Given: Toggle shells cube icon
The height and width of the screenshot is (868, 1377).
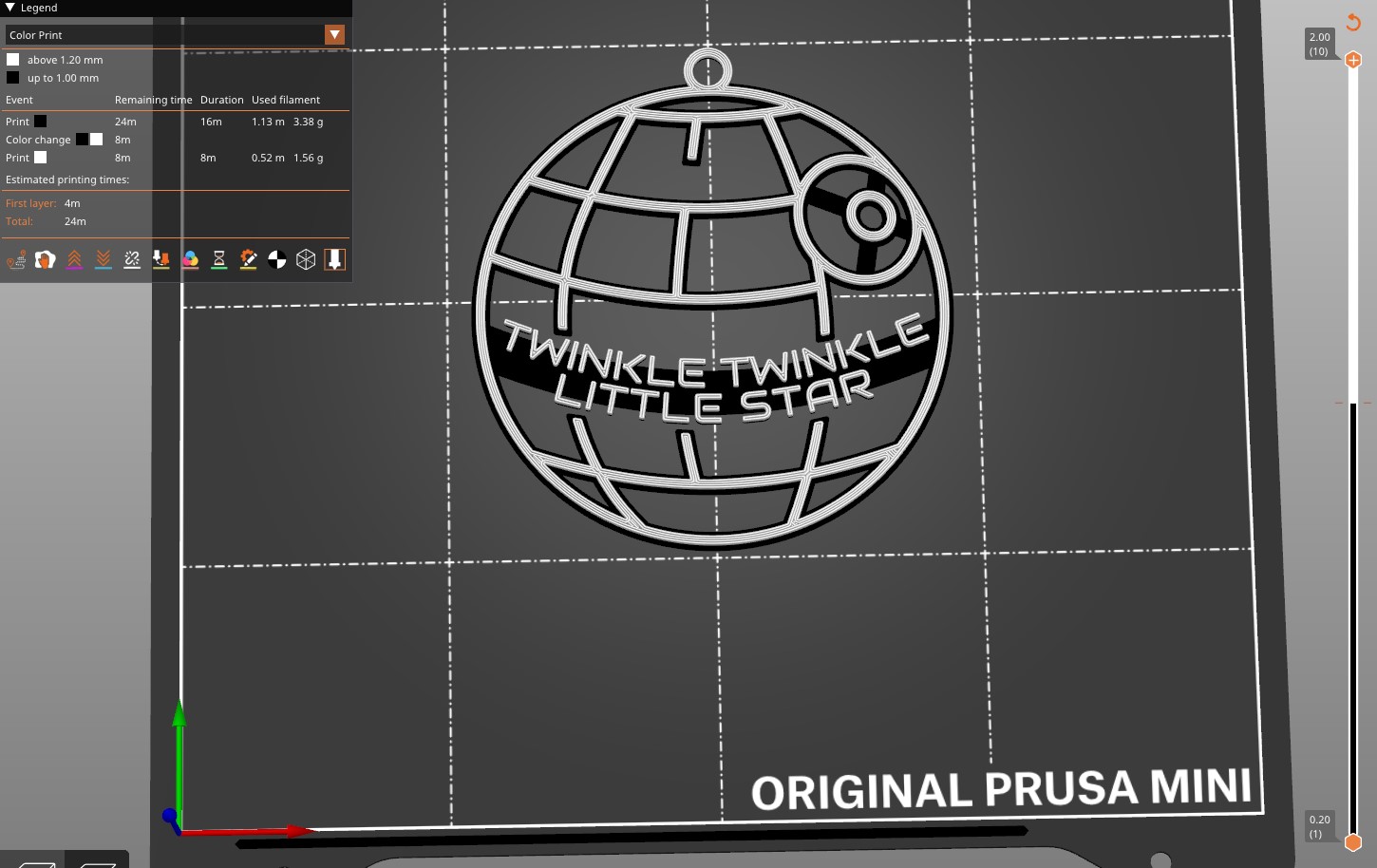Looking at the screenshot, I should pos(306,259).
